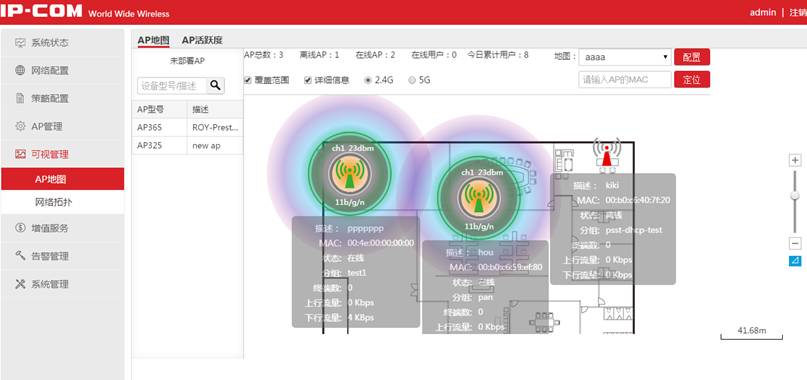Open 系统状态 monitor icon in sidebar
The width and height of the screenshot is (807, 380).
[x=20, y=43]
